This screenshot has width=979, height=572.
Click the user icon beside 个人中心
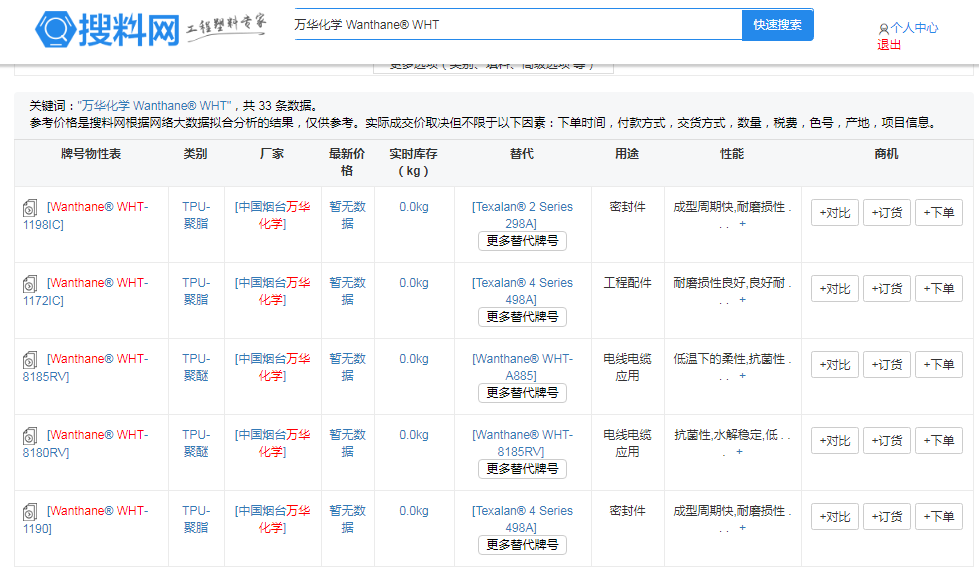click(x=883, y=29)
